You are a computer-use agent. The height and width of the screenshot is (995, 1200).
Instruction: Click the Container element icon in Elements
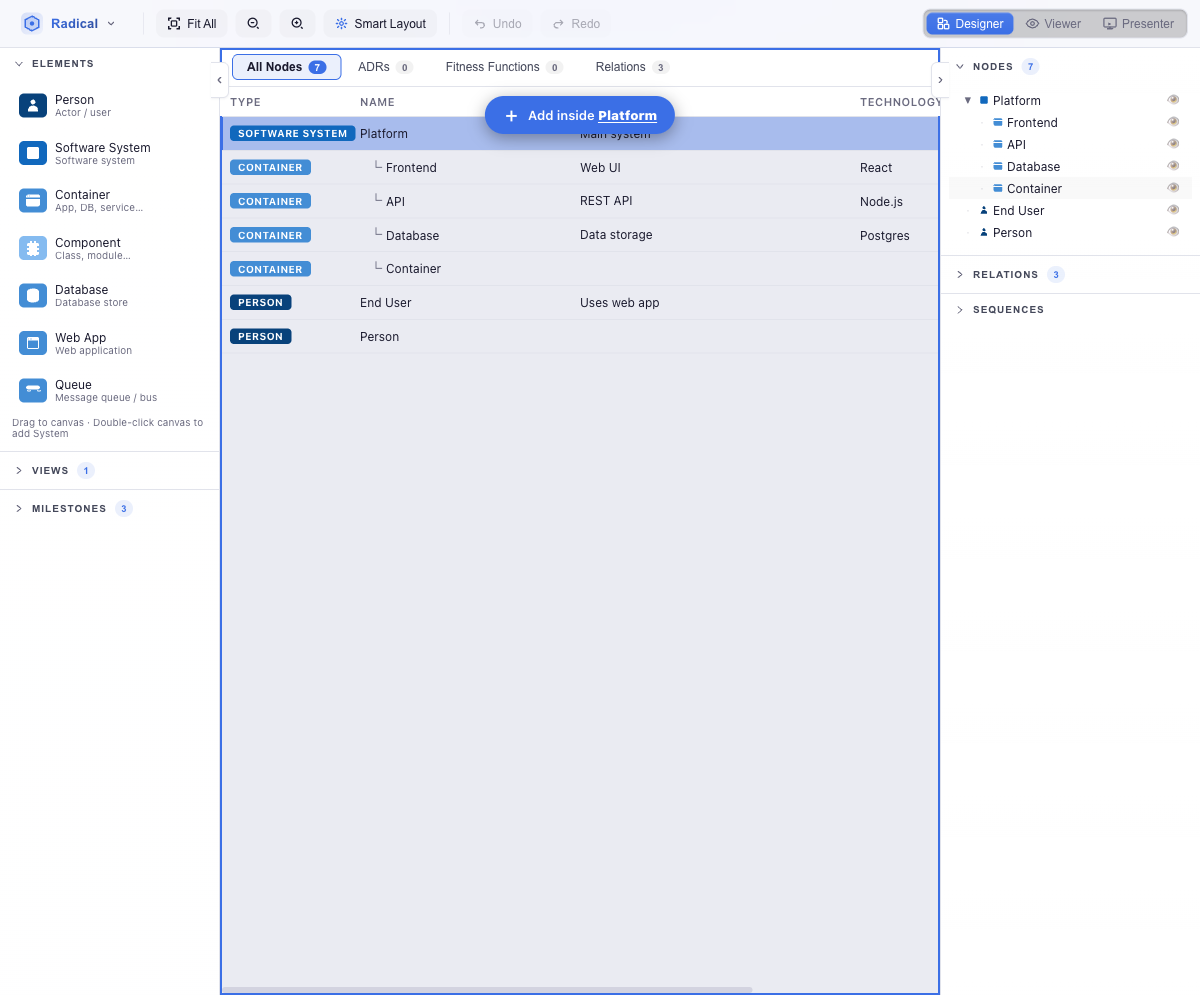point(33,200)
